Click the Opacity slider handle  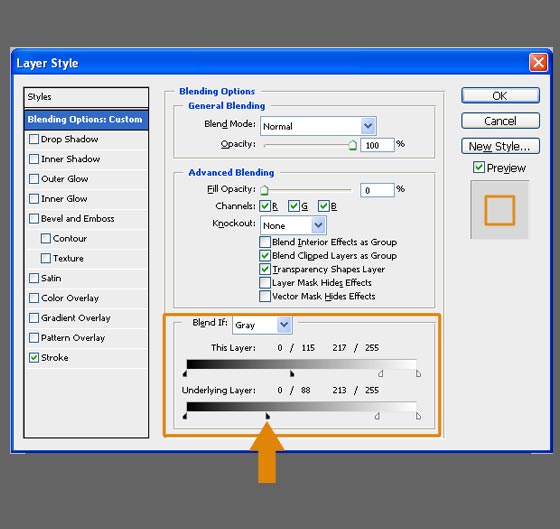(x=352, y=145)
